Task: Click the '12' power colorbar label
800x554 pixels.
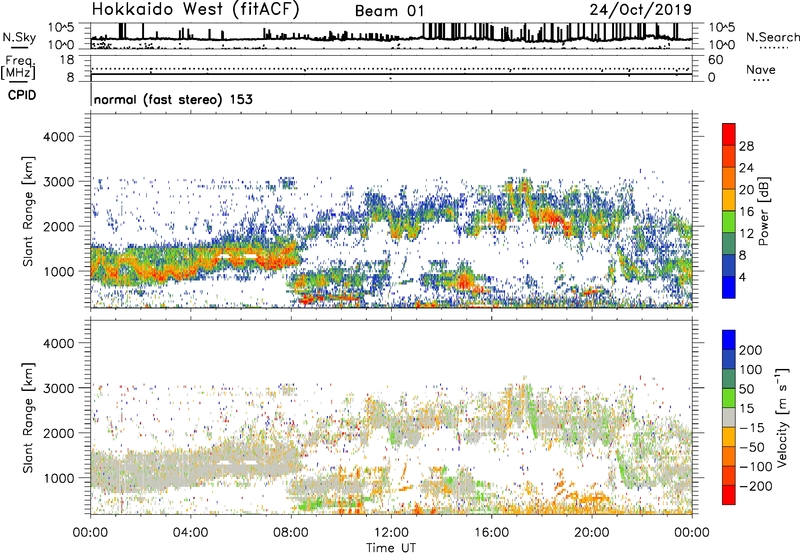Action: click(746, 234)
